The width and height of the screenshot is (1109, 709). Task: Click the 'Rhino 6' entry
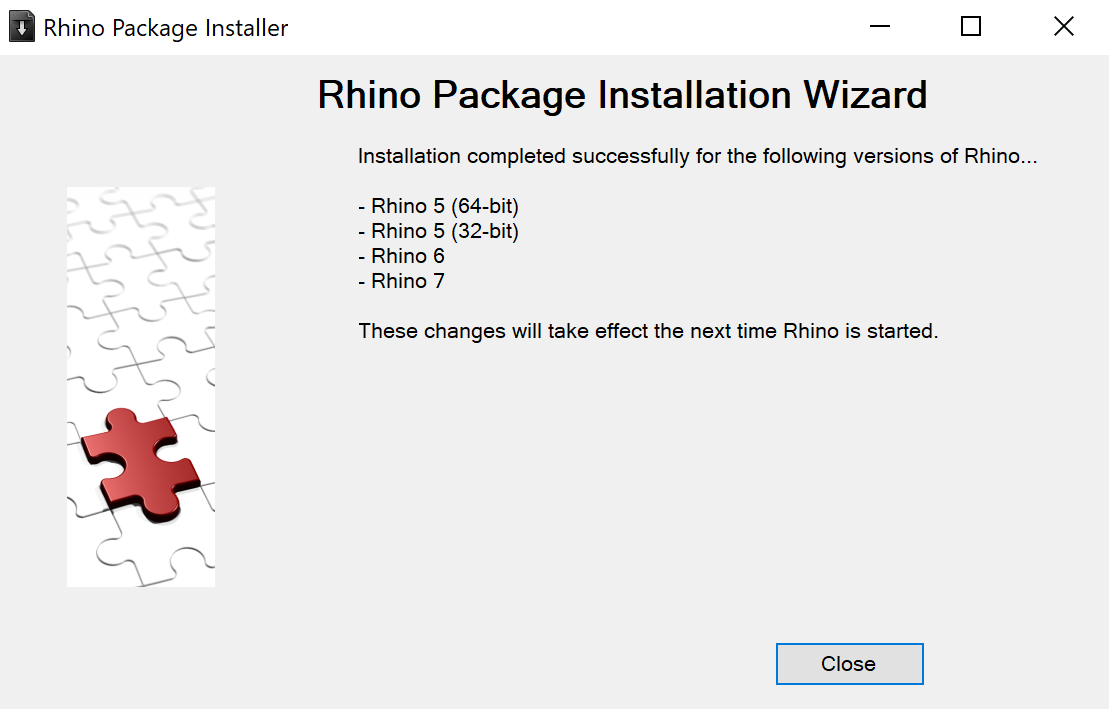point(401,256)
